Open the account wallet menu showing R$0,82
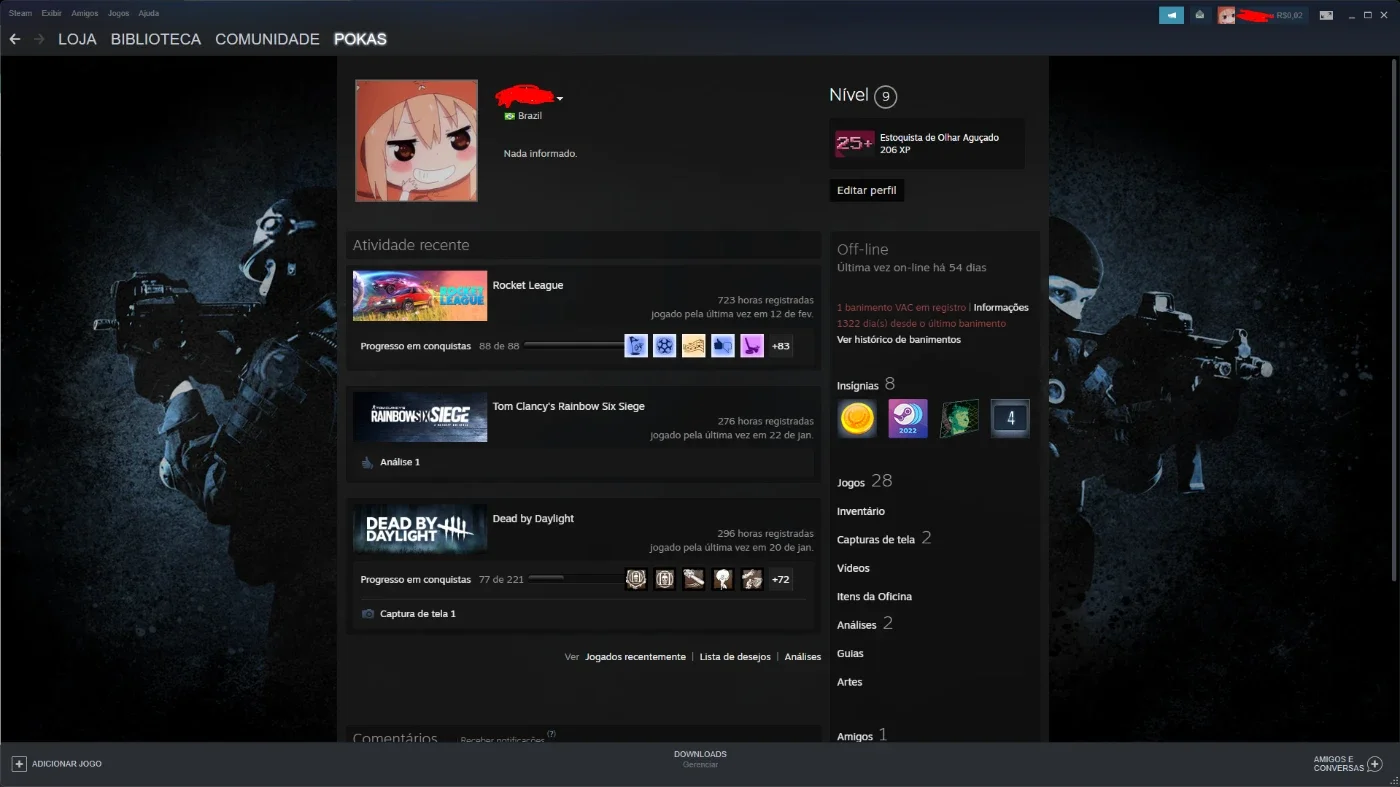 point(1261,15)
